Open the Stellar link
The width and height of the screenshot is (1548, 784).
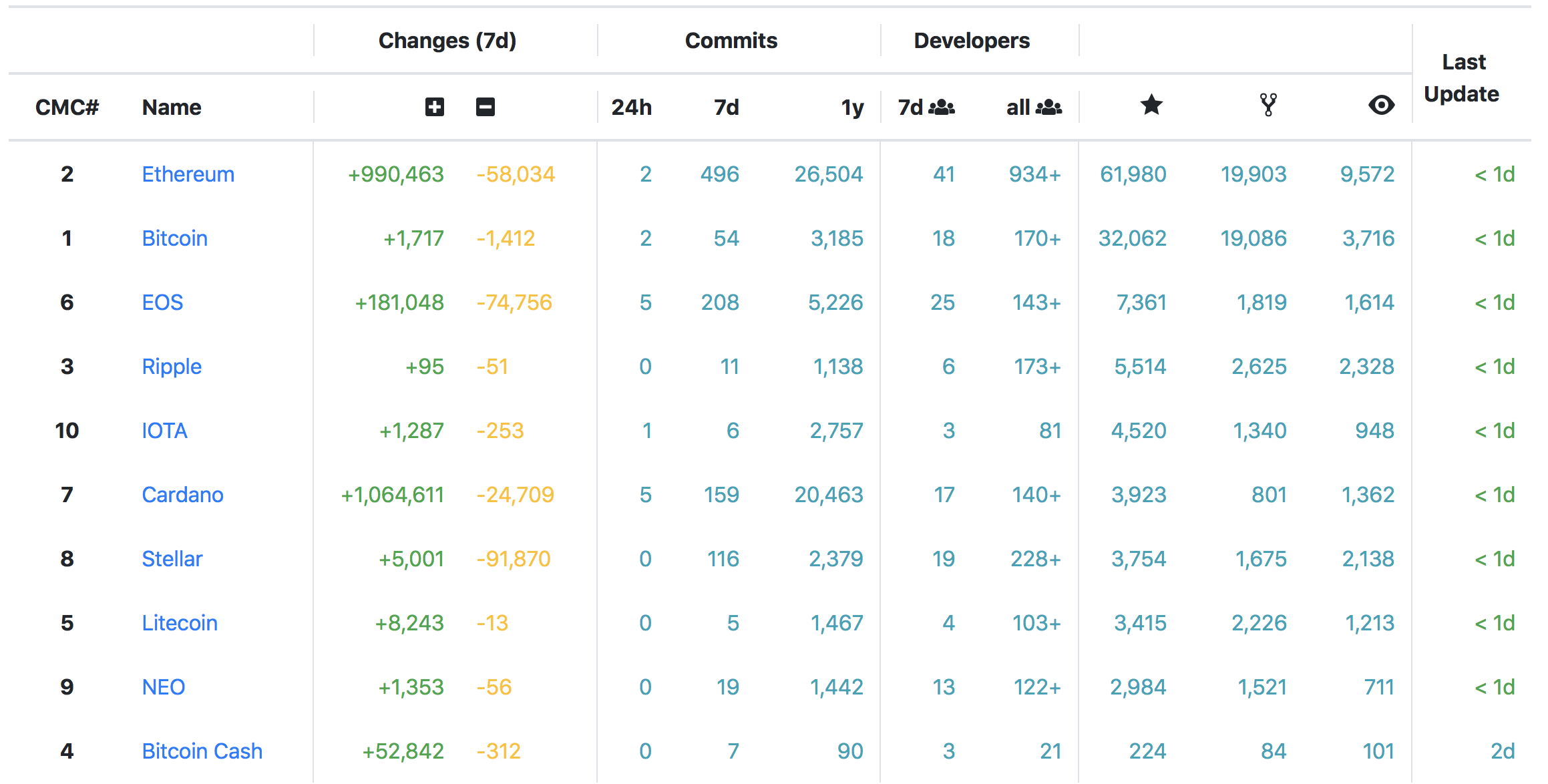pos(172,559)
